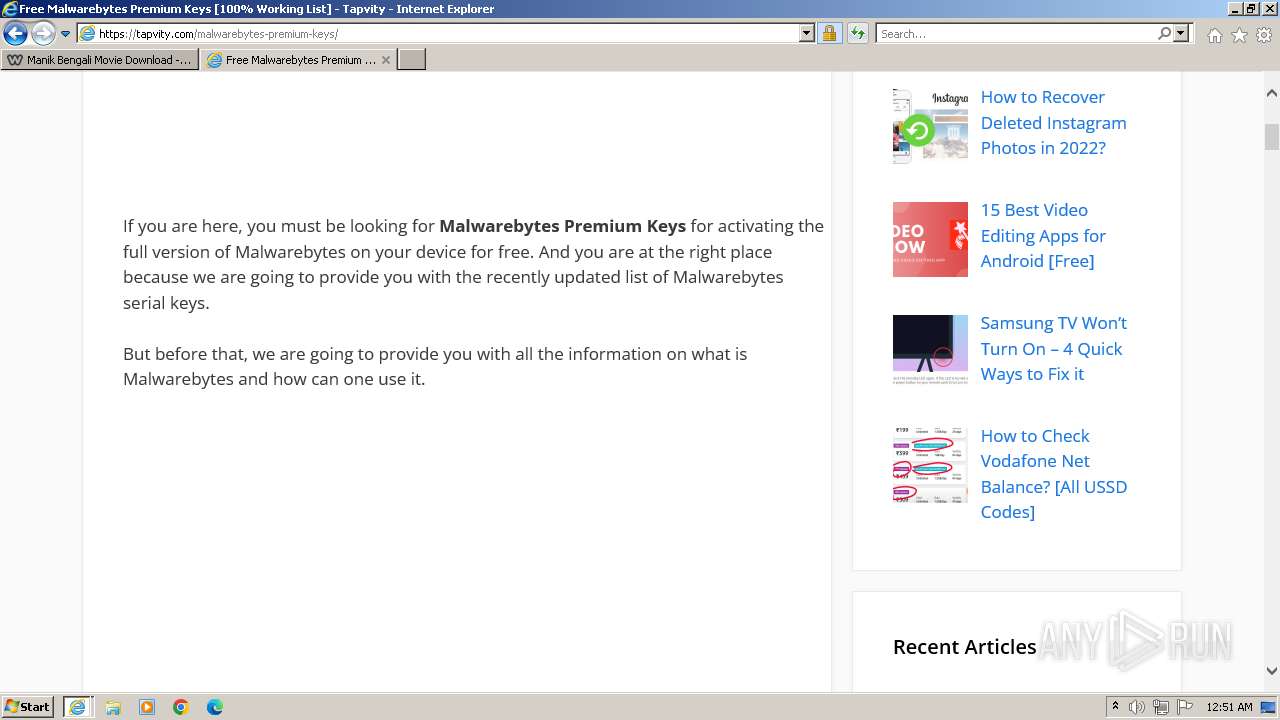Launch Chrome from the taskbar

coord(181,707)
